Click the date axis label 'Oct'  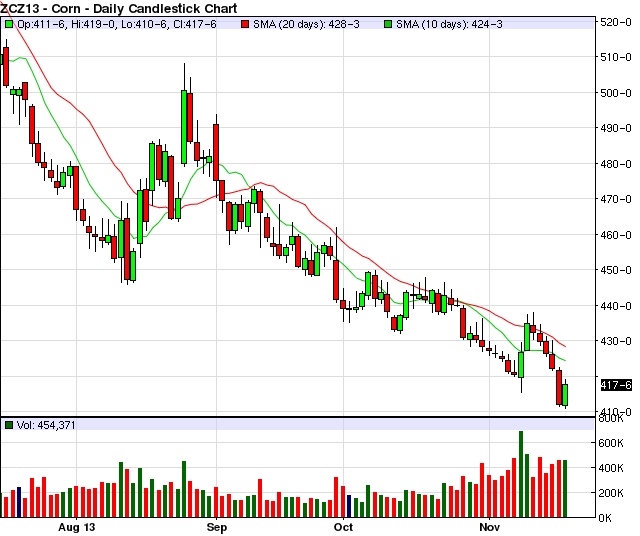[343, 527]
